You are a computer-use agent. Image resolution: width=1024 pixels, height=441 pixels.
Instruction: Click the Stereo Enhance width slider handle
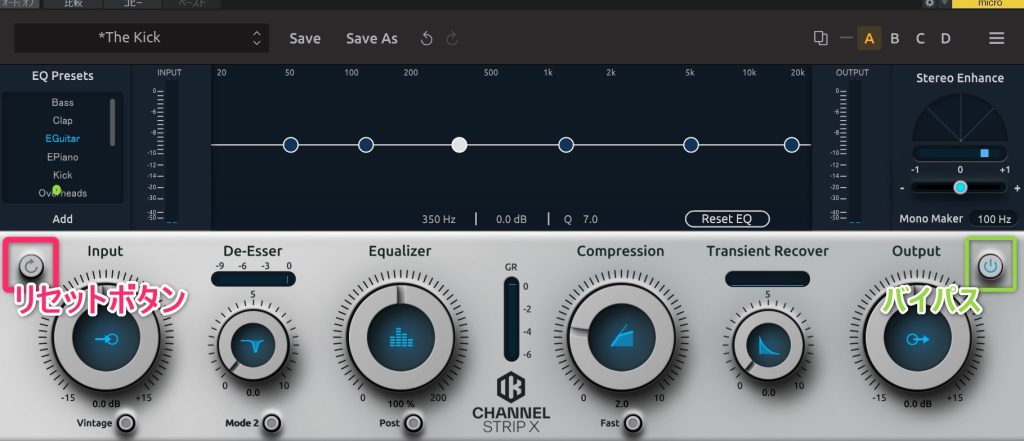960,187
